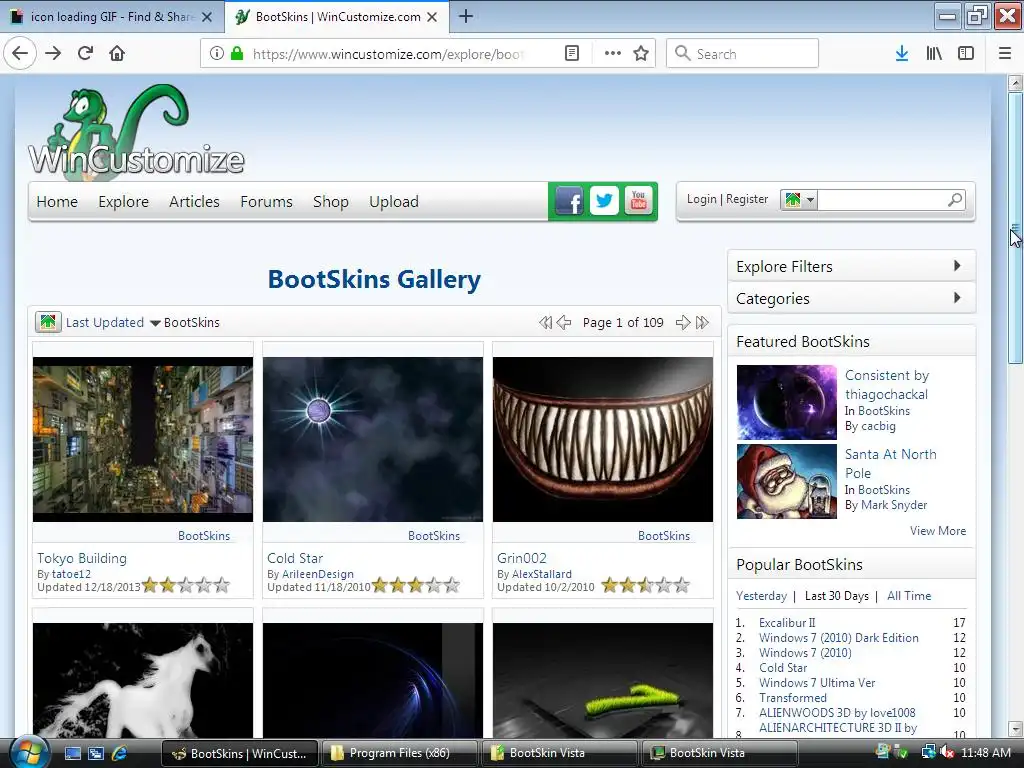Open the Firefox library icon
Image resolution: width=1024 pixels, height=768 pixels.
pos(934,54)
